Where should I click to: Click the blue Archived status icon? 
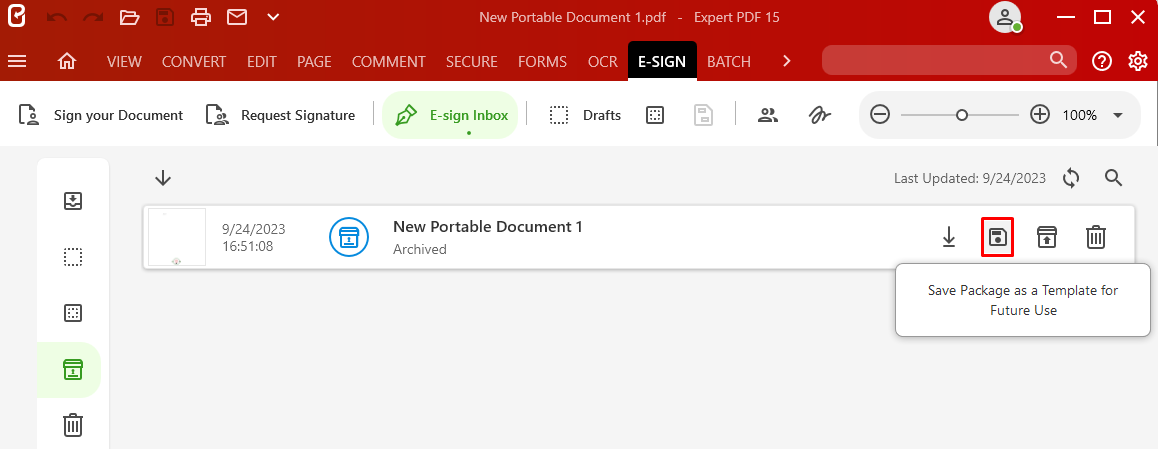click(348, 237)
